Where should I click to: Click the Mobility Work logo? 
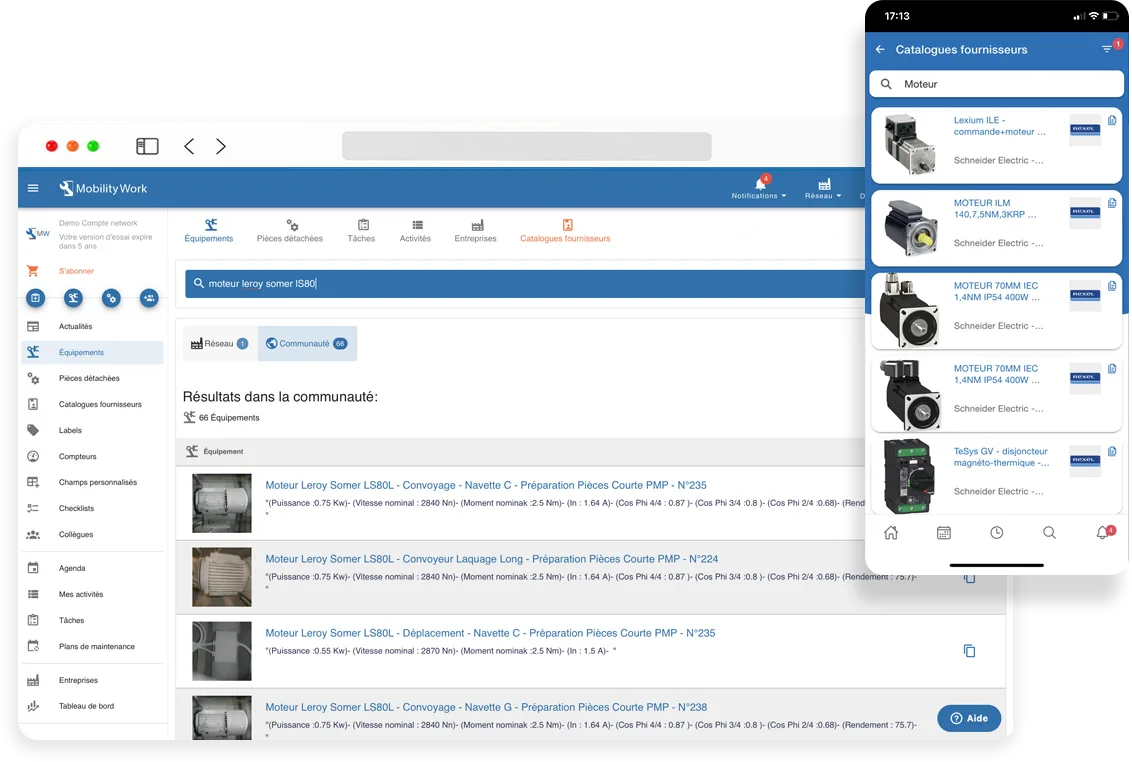click(x=103, y=189)
